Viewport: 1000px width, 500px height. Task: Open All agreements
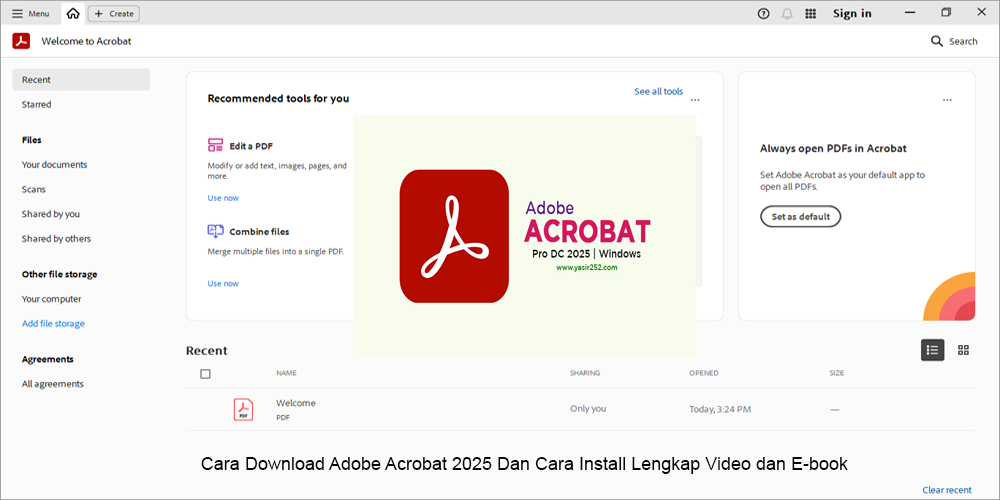52,384
